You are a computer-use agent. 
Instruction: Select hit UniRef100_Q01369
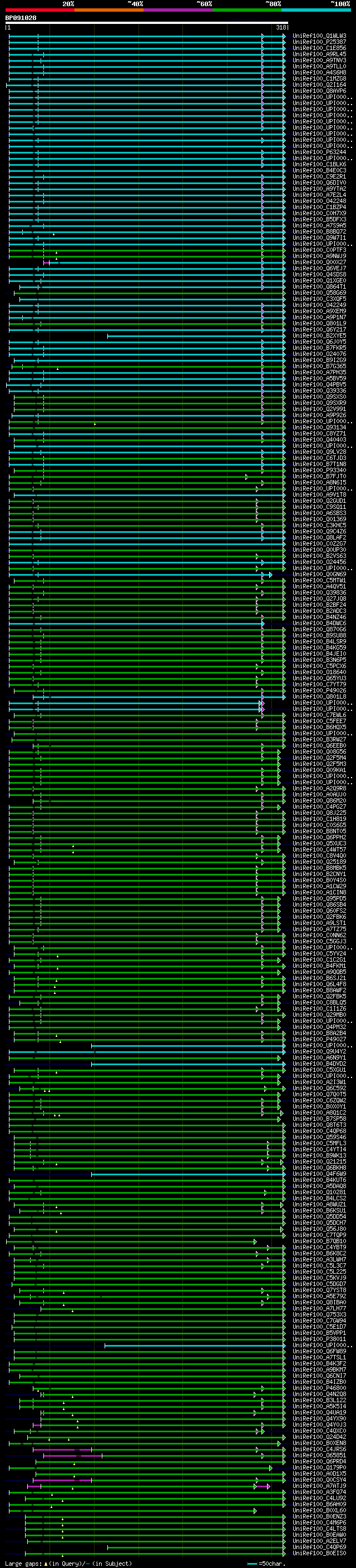pos(319,519)
